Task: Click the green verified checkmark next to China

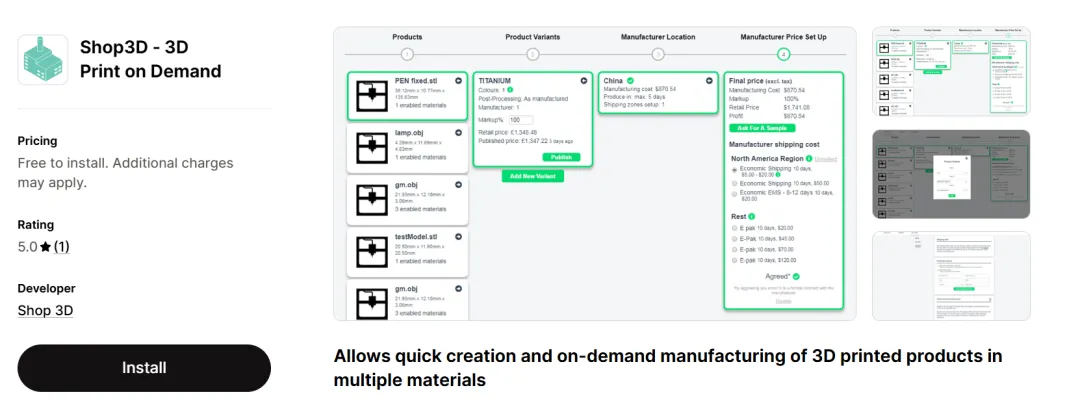Action: pyautogui.click(x=630, y=80)
